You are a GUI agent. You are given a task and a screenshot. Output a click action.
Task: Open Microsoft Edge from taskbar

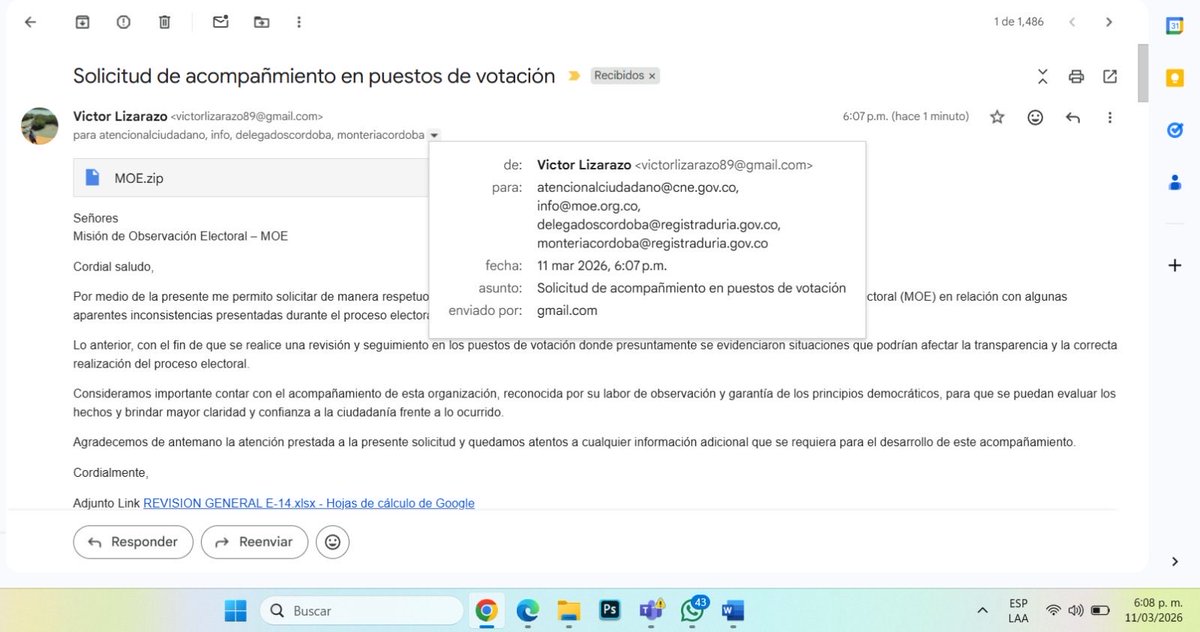click(x=527, y=610)
